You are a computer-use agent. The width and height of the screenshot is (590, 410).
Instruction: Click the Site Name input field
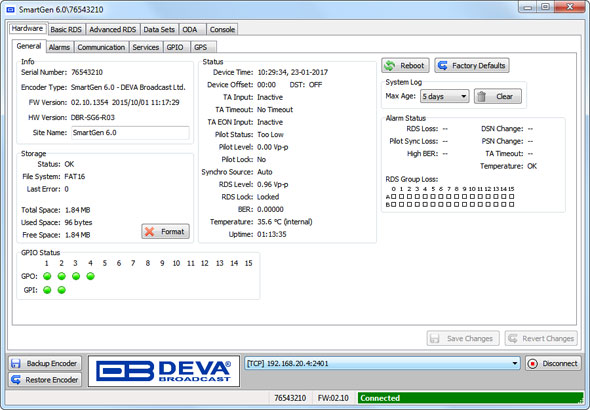tap(130, 132)
